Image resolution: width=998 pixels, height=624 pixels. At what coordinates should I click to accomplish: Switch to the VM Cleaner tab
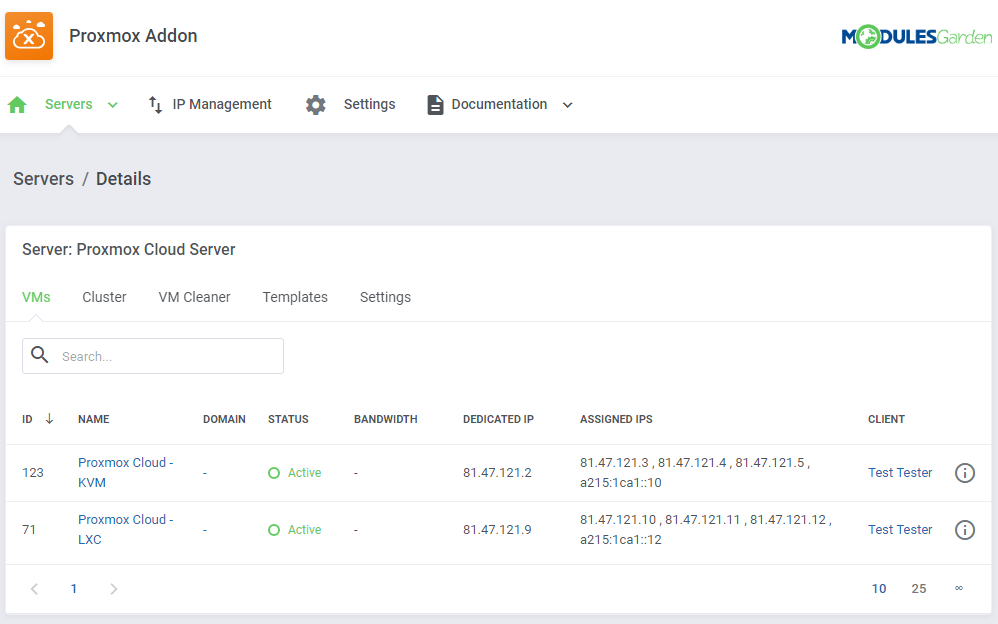194,297
